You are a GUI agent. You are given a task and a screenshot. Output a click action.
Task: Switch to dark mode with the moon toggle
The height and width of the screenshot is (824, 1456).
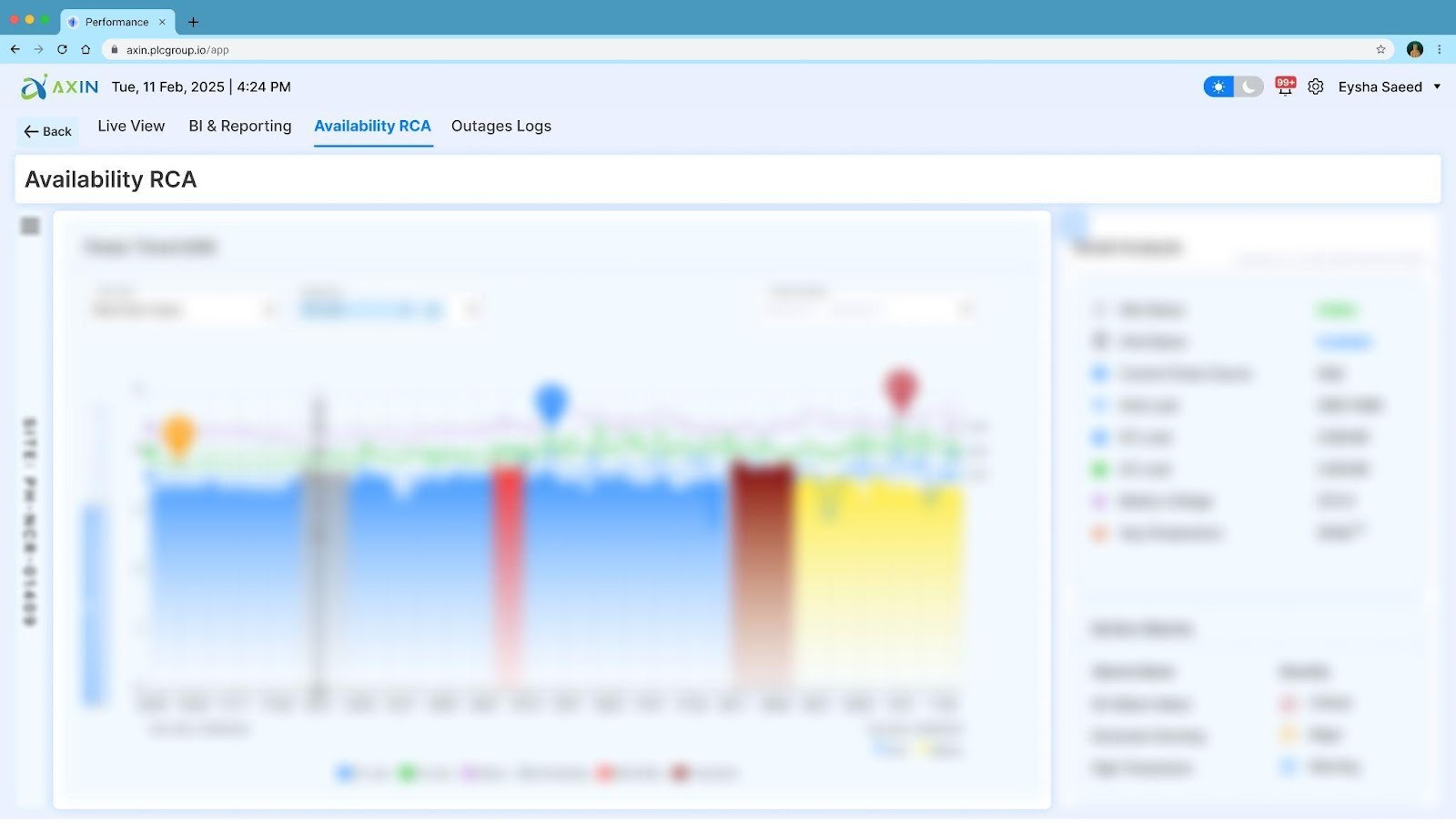click(1249, 86)
